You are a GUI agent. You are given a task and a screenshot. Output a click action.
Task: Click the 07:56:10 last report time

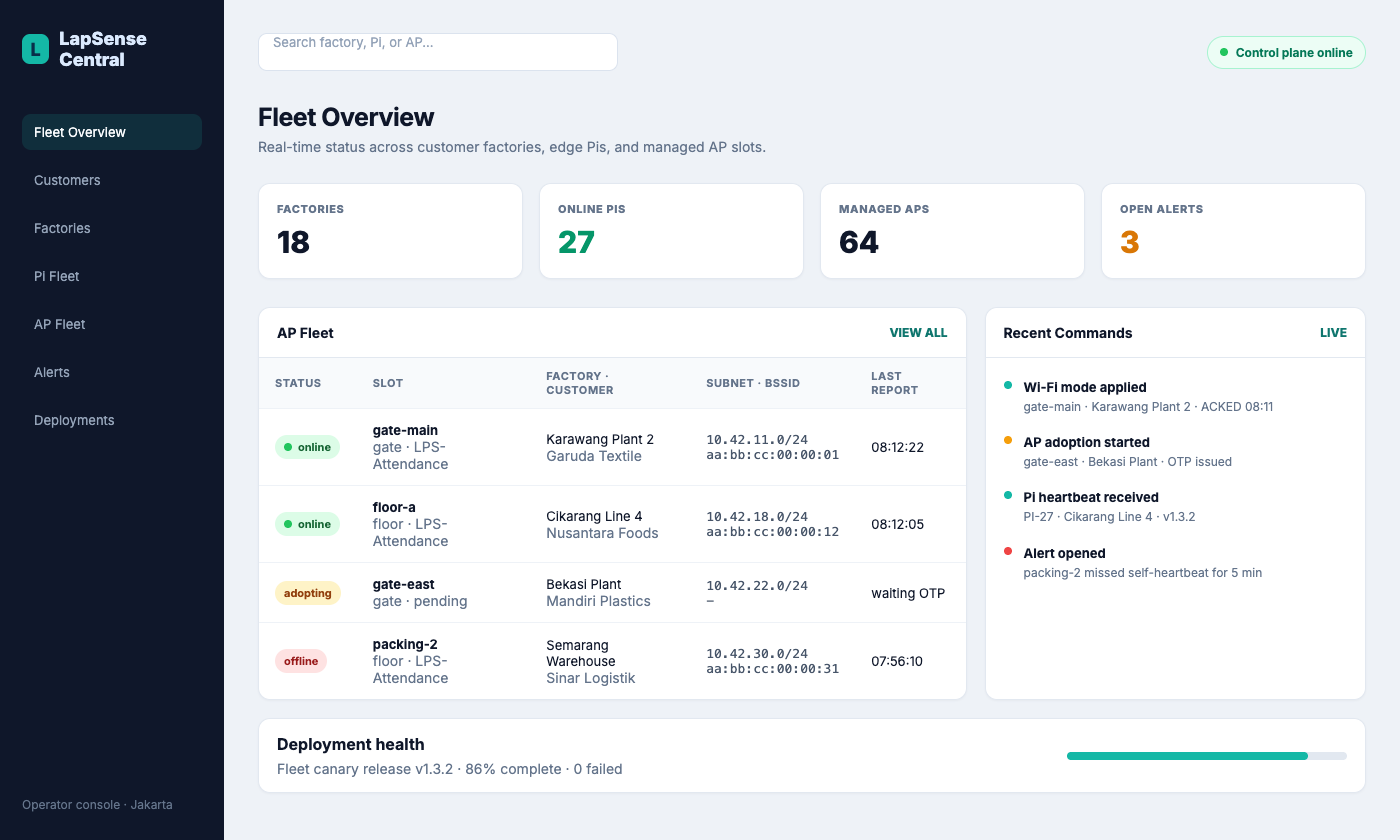[897, 661]
